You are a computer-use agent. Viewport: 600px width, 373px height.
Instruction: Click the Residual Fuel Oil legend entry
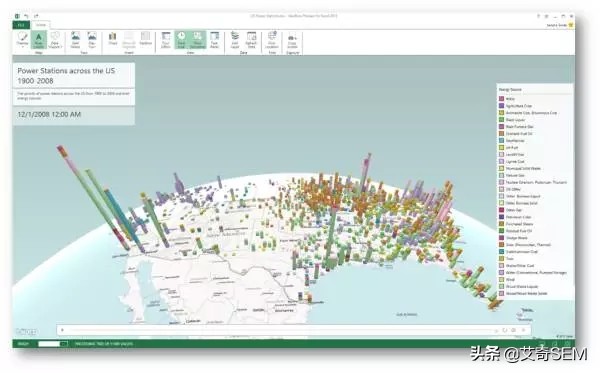pyautogui.click(x=515, y=231)
